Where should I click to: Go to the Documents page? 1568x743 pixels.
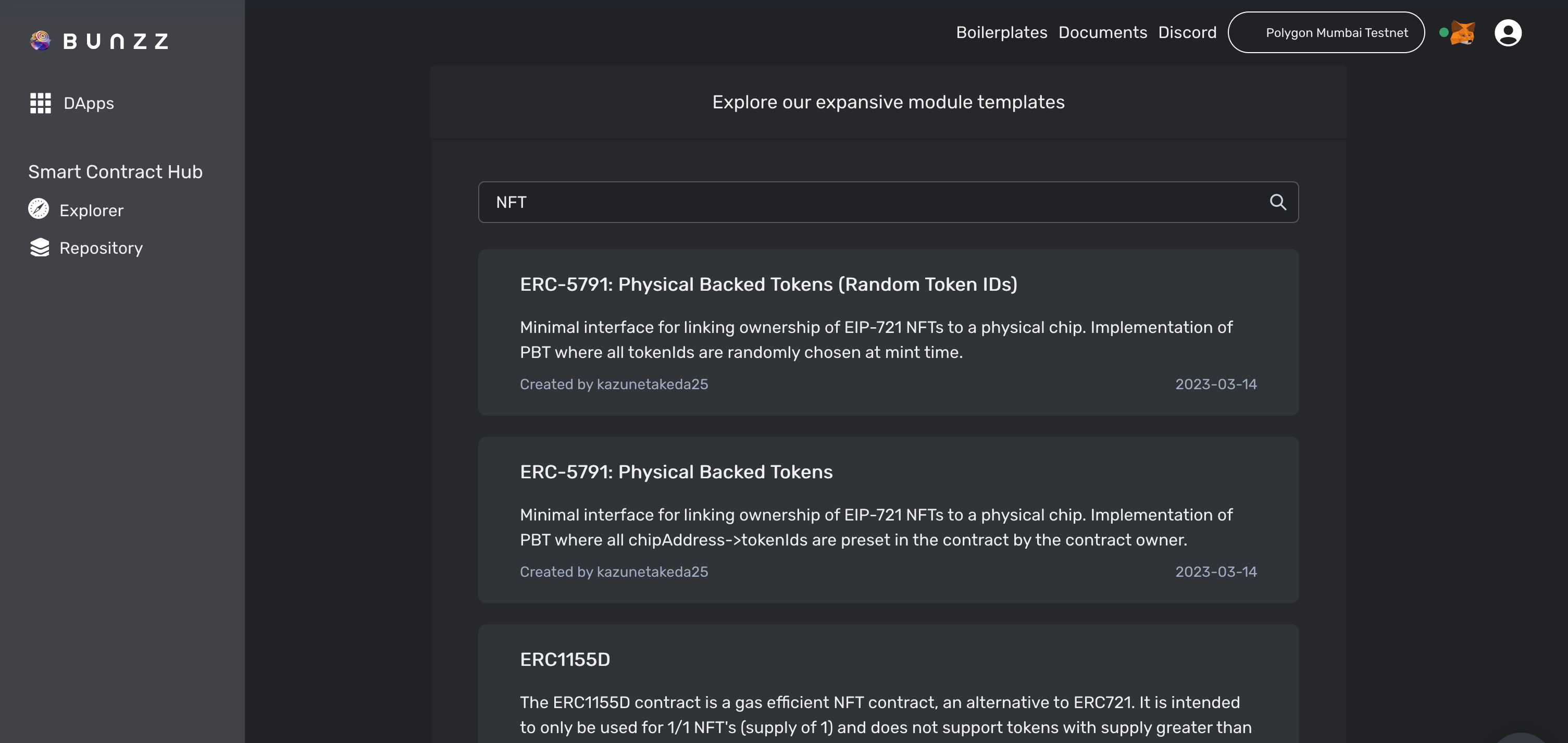coord(1102,33)
